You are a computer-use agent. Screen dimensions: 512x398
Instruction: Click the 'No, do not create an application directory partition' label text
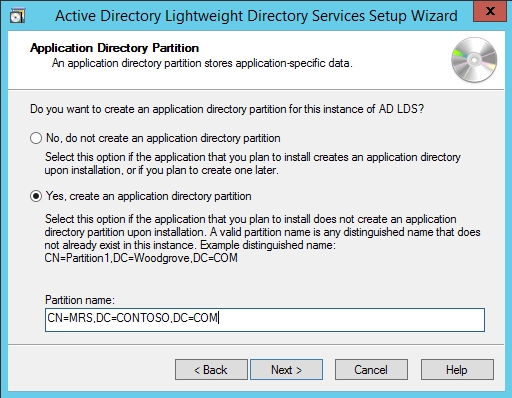(163, 138)
